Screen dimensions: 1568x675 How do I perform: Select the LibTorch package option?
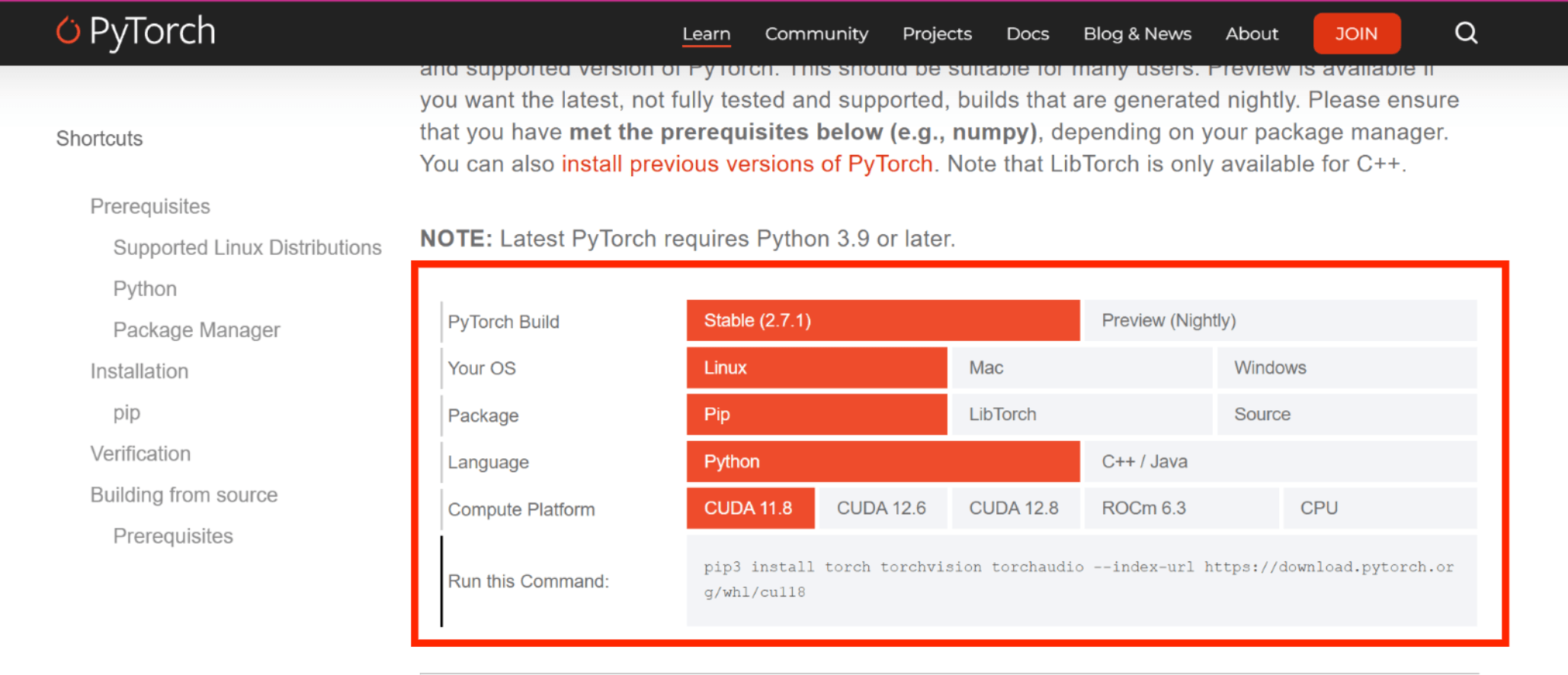[x=1082, y=414]
